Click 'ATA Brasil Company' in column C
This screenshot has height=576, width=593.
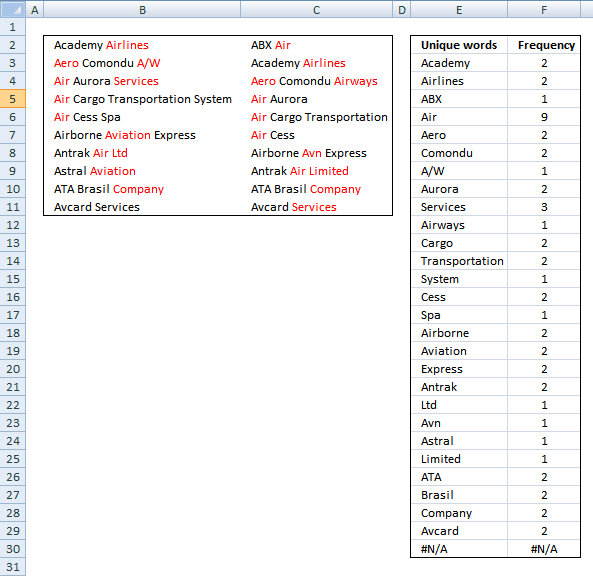[x=317, y=189]
